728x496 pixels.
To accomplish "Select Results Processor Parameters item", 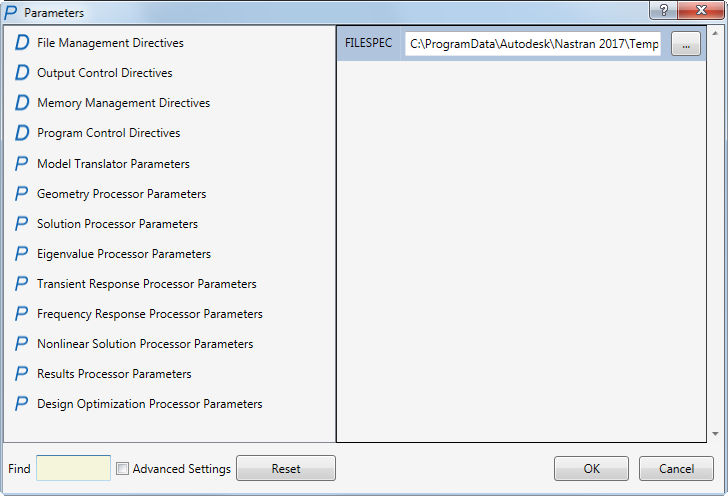I will coord(114,374).
